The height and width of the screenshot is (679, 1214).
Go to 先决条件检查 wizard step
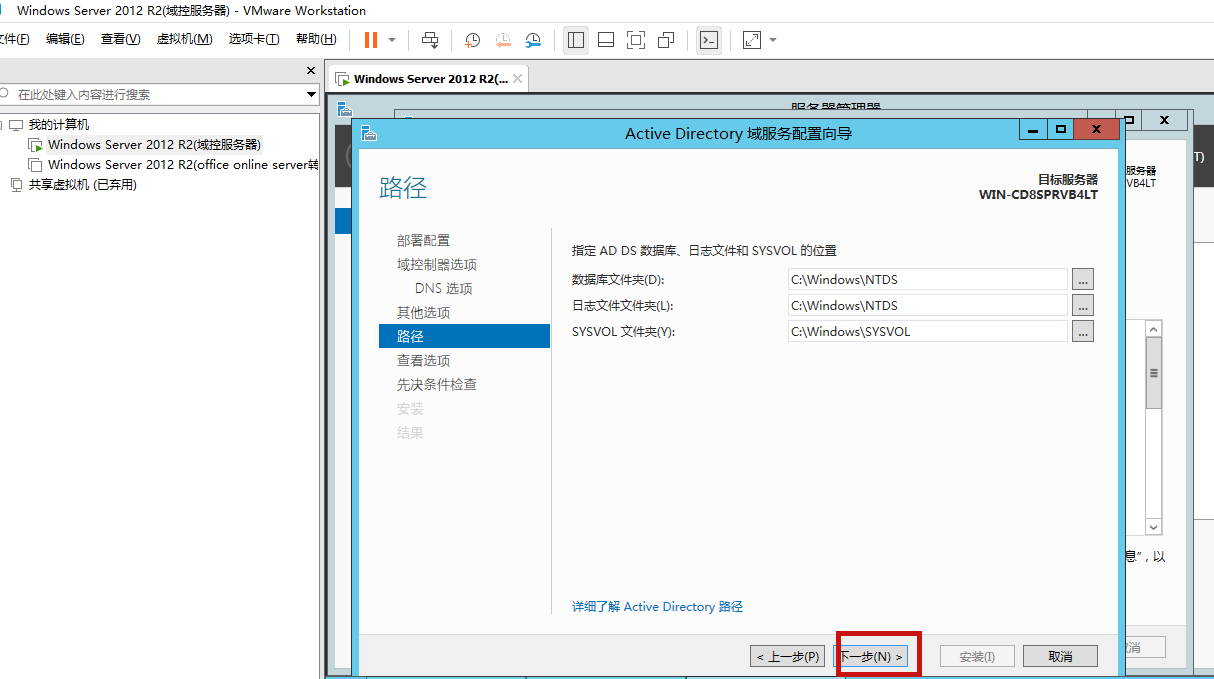437,385
